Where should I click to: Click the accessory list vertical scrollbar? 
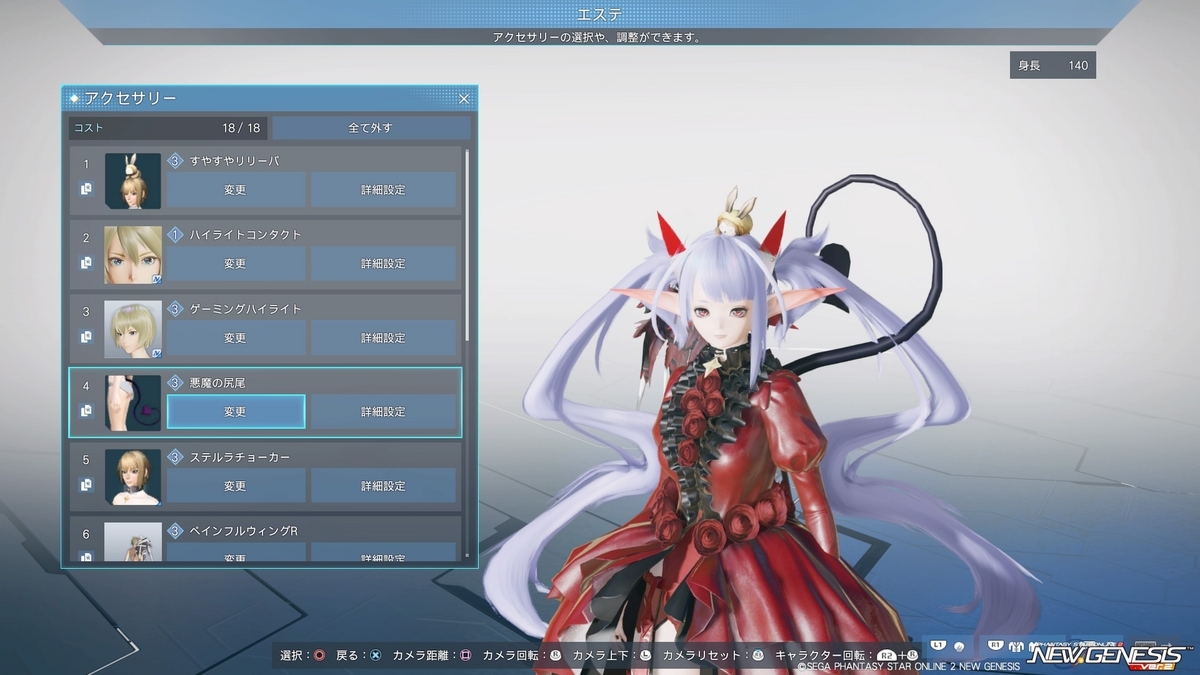coord(467,245)
